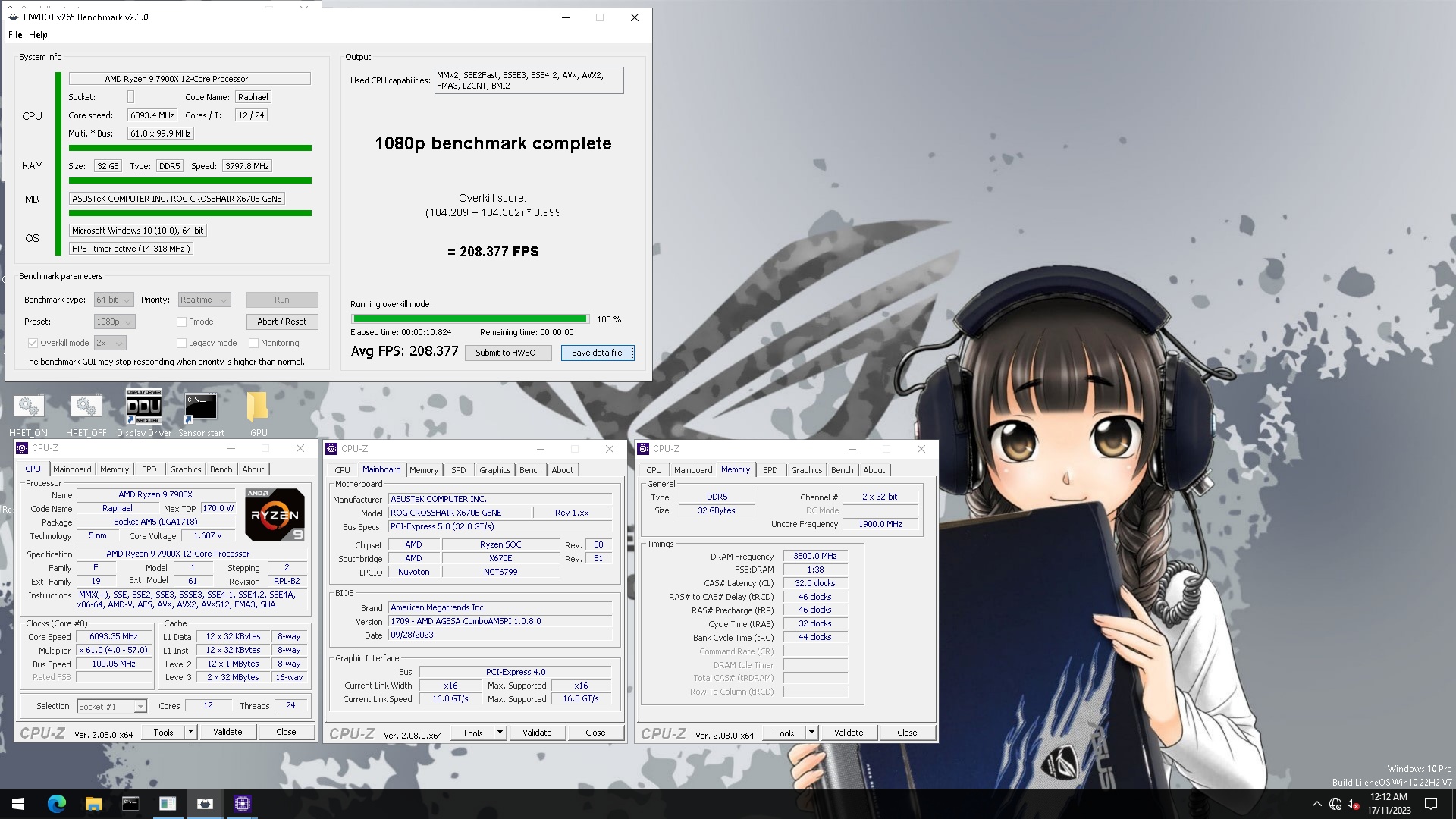Click CPU-Z icon in Memory window title bar
The height and width of the screenshot is (819, 1456).
(x=643, y=449)
